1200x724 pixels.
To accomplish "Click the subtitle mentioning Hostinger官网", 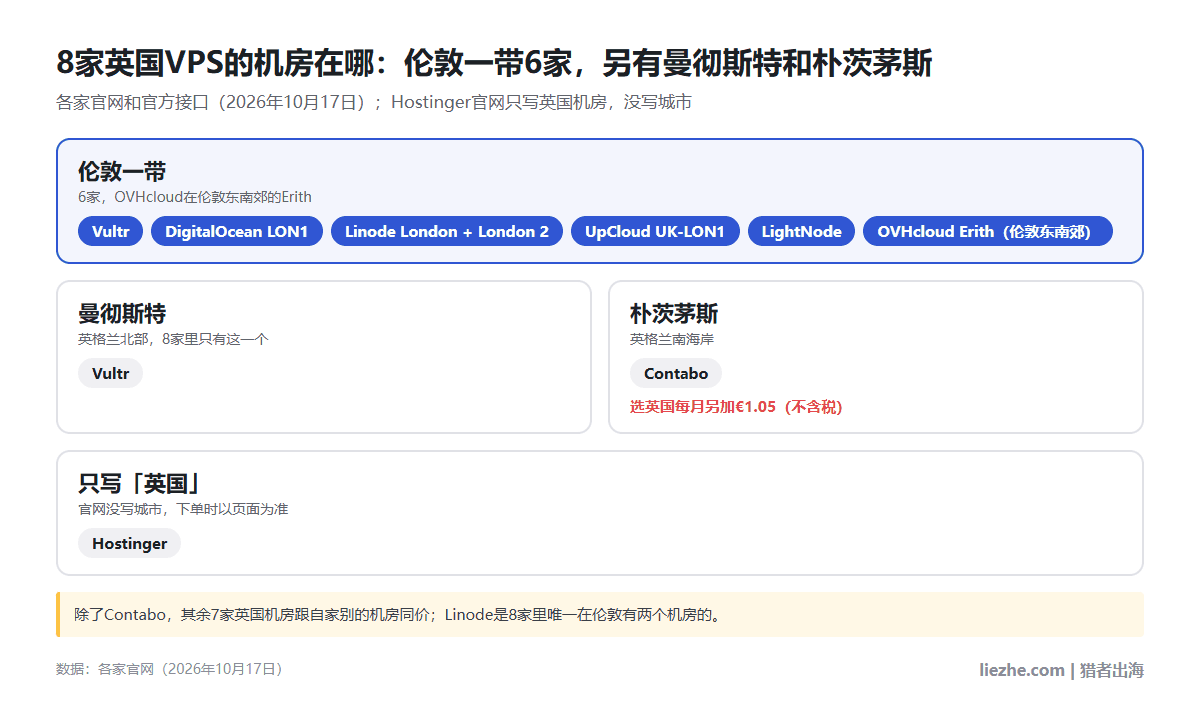I will point(374,102).
